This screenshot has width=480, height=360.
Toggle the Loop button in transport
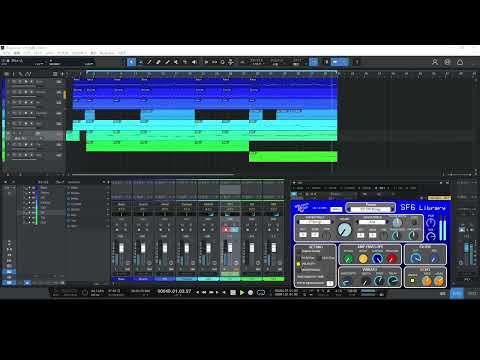[261, 293]
